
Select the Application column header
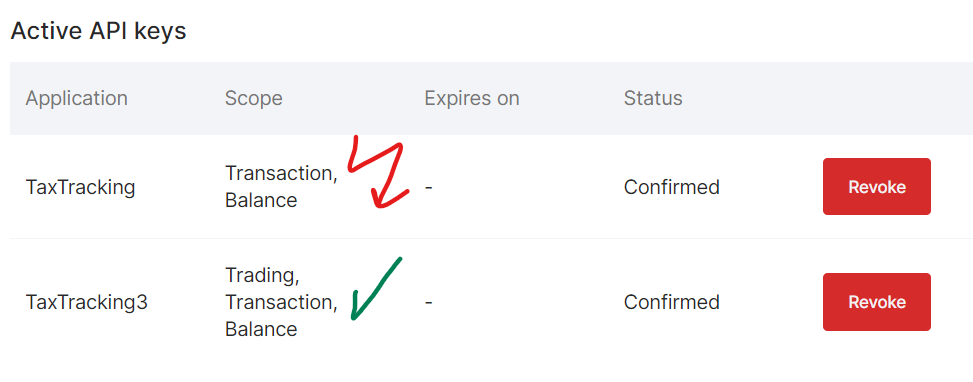[x=76, y=98]
